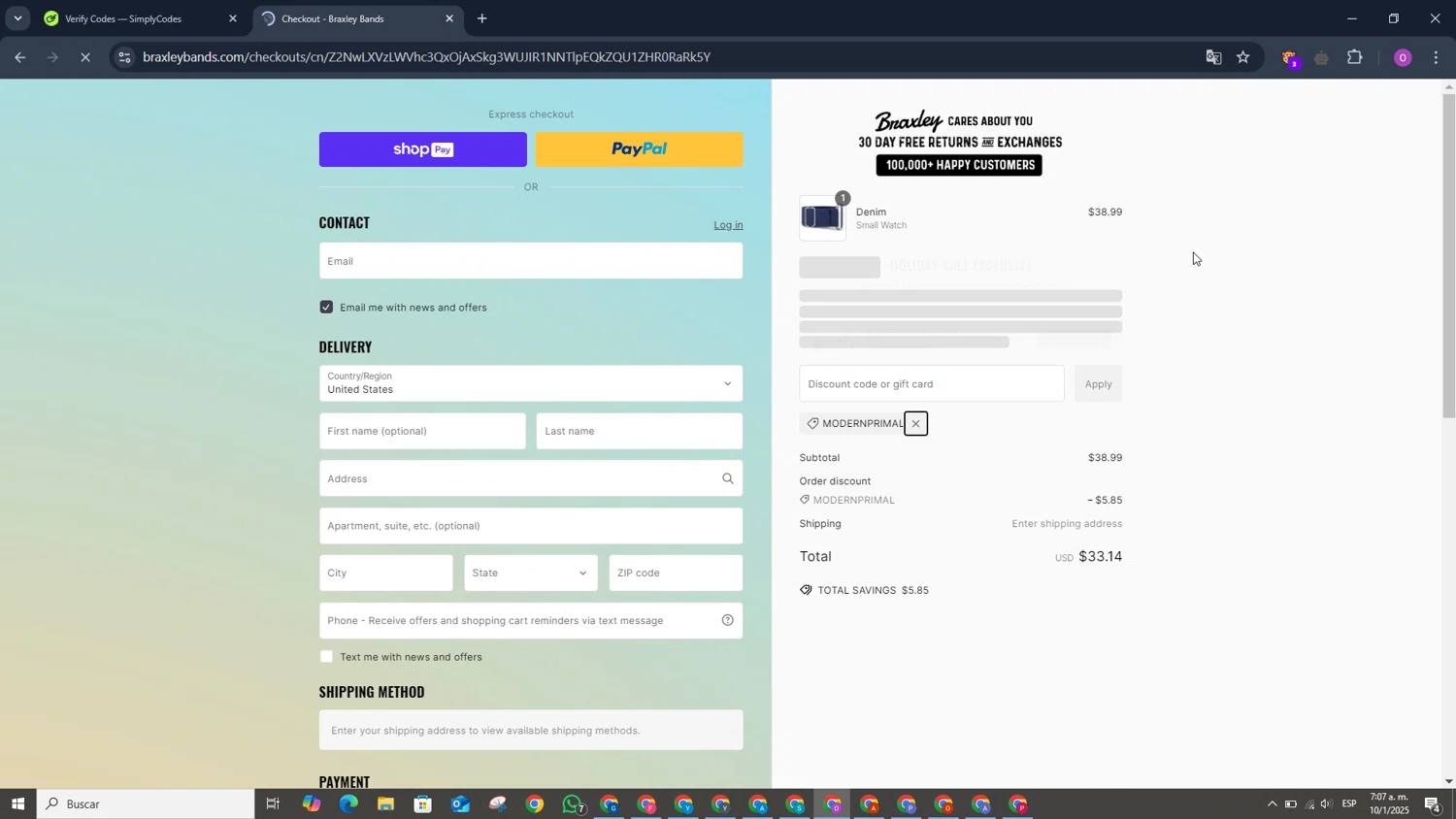Click the address search magnifier icon
This screenshot has height=819, width=1456.
[x=727, y=478]
